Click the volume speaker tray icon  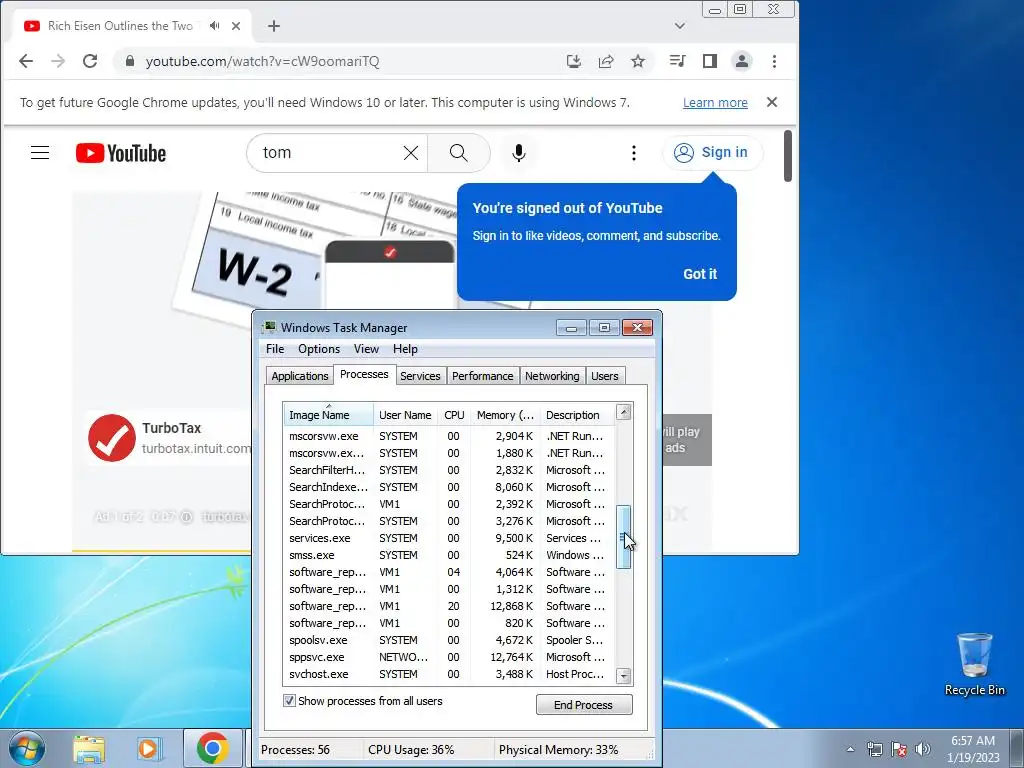point(923,749)
